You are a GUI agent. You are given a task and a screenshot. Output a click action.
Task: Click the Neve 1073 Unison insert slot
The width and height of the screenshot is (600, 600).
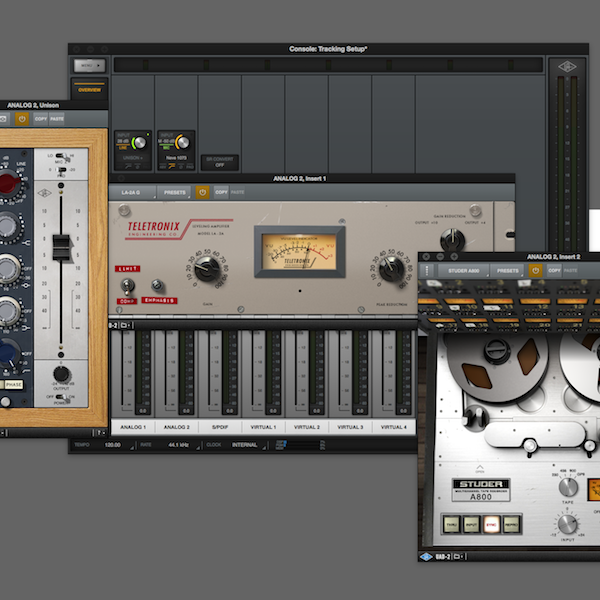[x=176, y=158]
